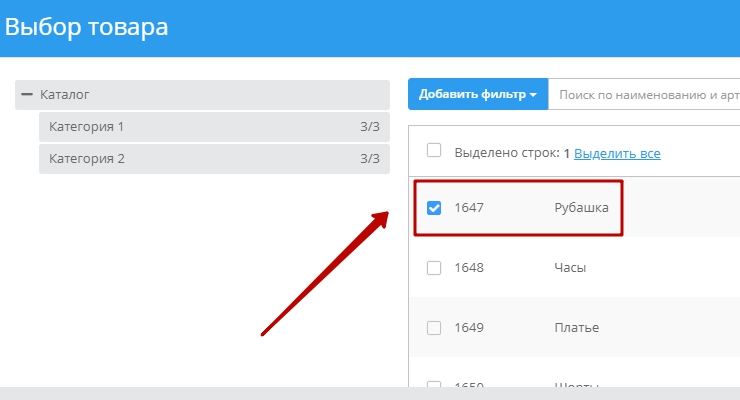Viewport: 740px width, 400px height.
Task: Open Категория 2 in the catalog tree
Action: click(x=87, y=159)
